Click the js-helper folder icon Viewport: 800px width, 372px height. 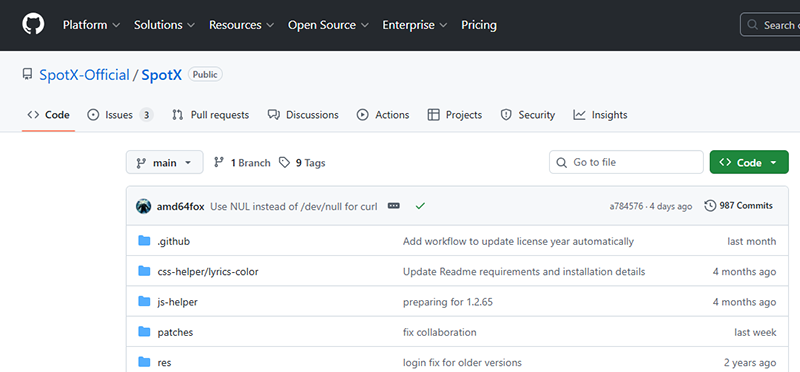pos(144,302)
